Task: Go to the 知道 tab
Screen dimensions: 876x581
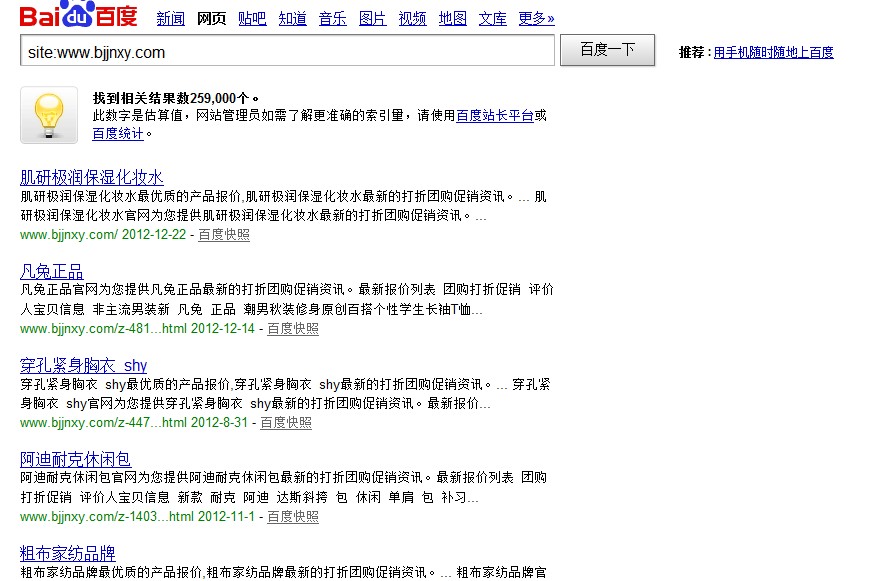Action: pyautogui.click(x=292, y=18)
